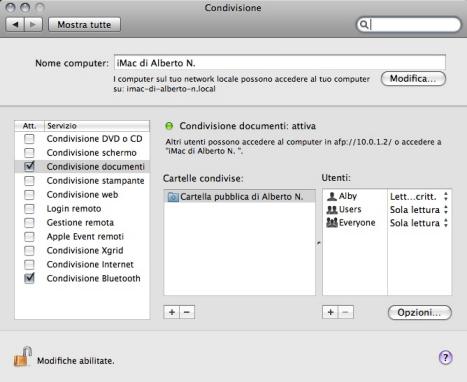The image size is (467, 382).
Task: Click the green status indicator light
Action: point(169,126)
